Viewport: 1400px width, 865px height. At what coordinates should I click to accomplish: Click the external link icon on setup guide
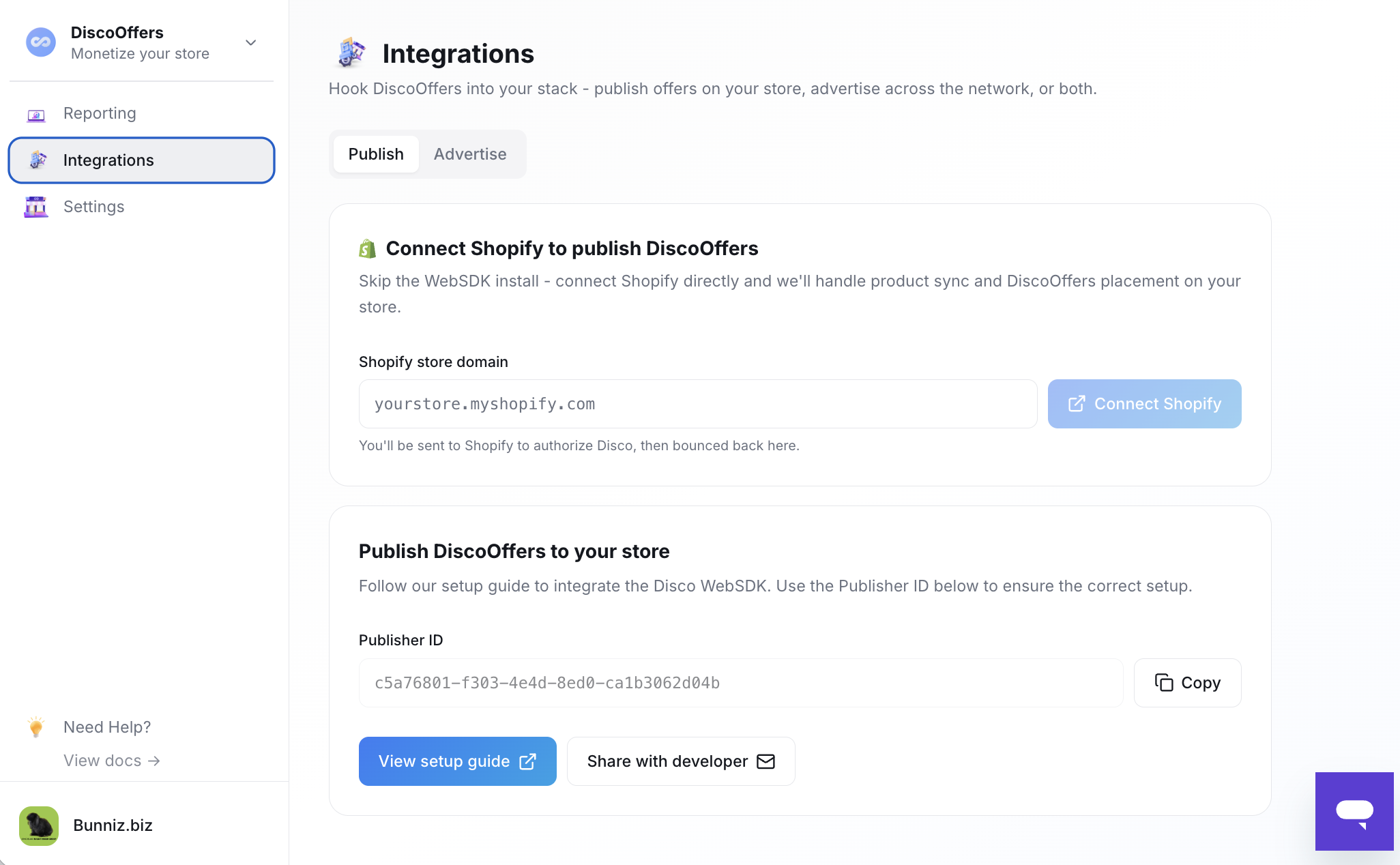[x=528, y=761]
